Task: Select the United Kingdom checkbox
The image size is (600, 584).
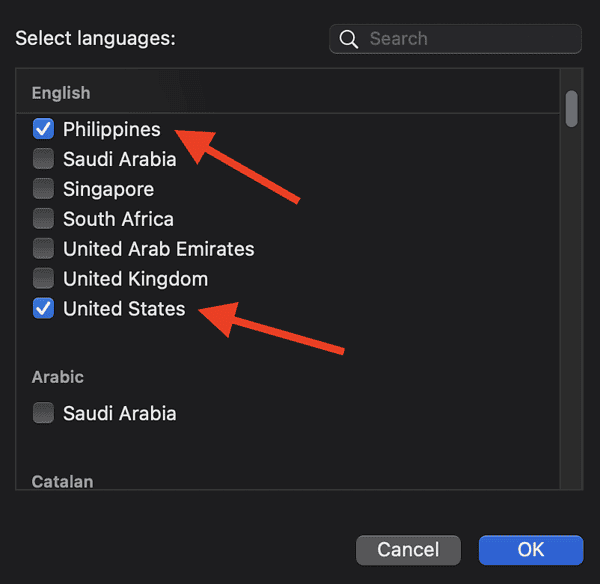Action: tap(43, 279)
